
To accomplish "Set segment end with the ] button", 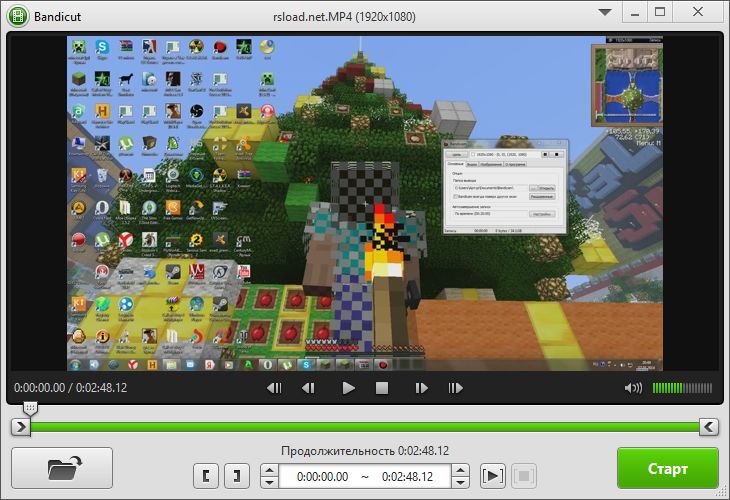I will [237, 476].
